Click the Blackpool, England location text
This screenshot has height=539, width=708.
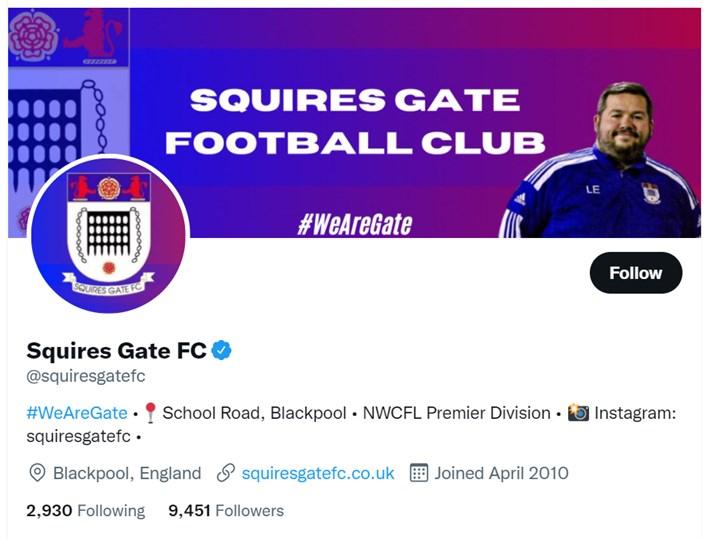point(127,473)
